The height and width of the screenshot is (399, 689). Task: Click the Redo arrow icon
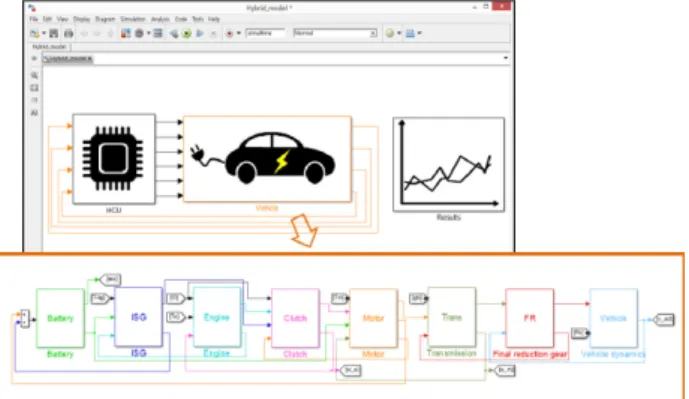pos(97,33)
